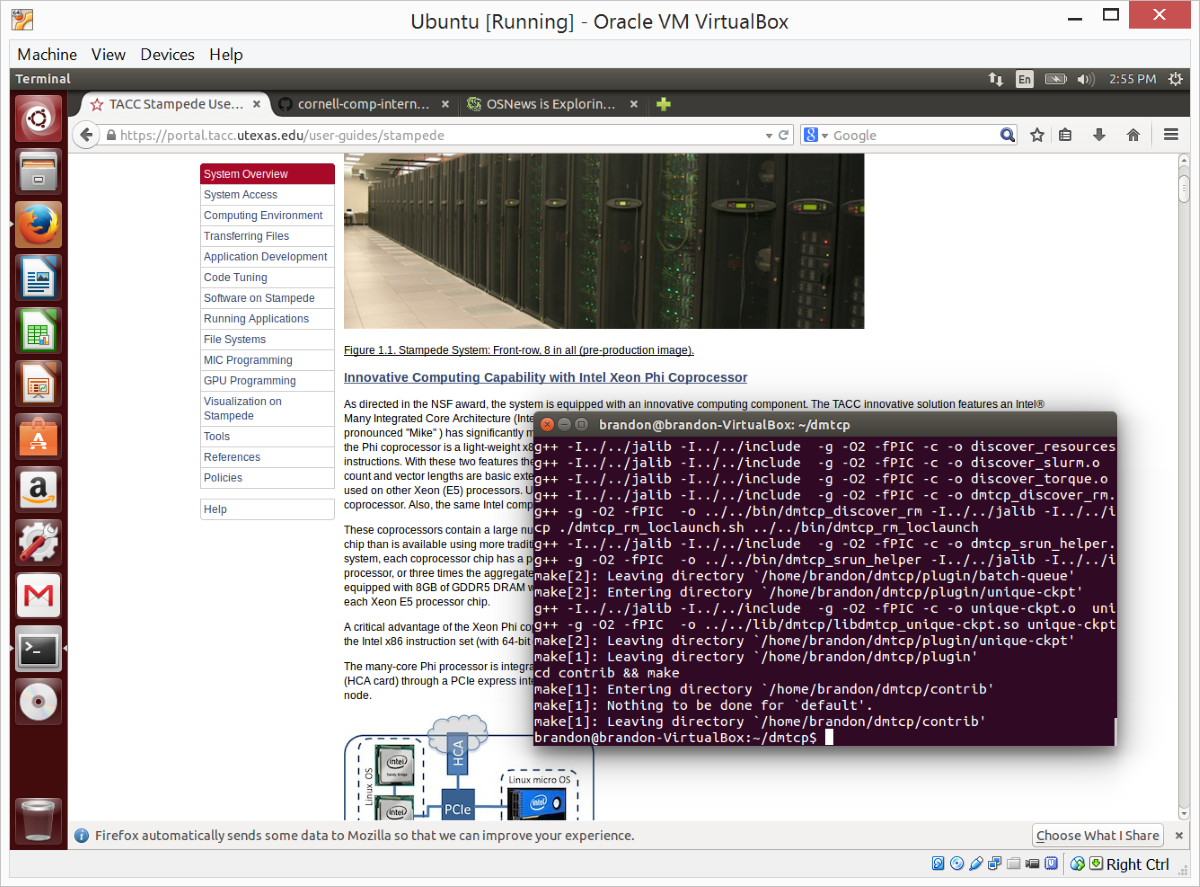The image size is (1200, 887).
Task: Bookmark this page with the star
Action: point(1037,135)
